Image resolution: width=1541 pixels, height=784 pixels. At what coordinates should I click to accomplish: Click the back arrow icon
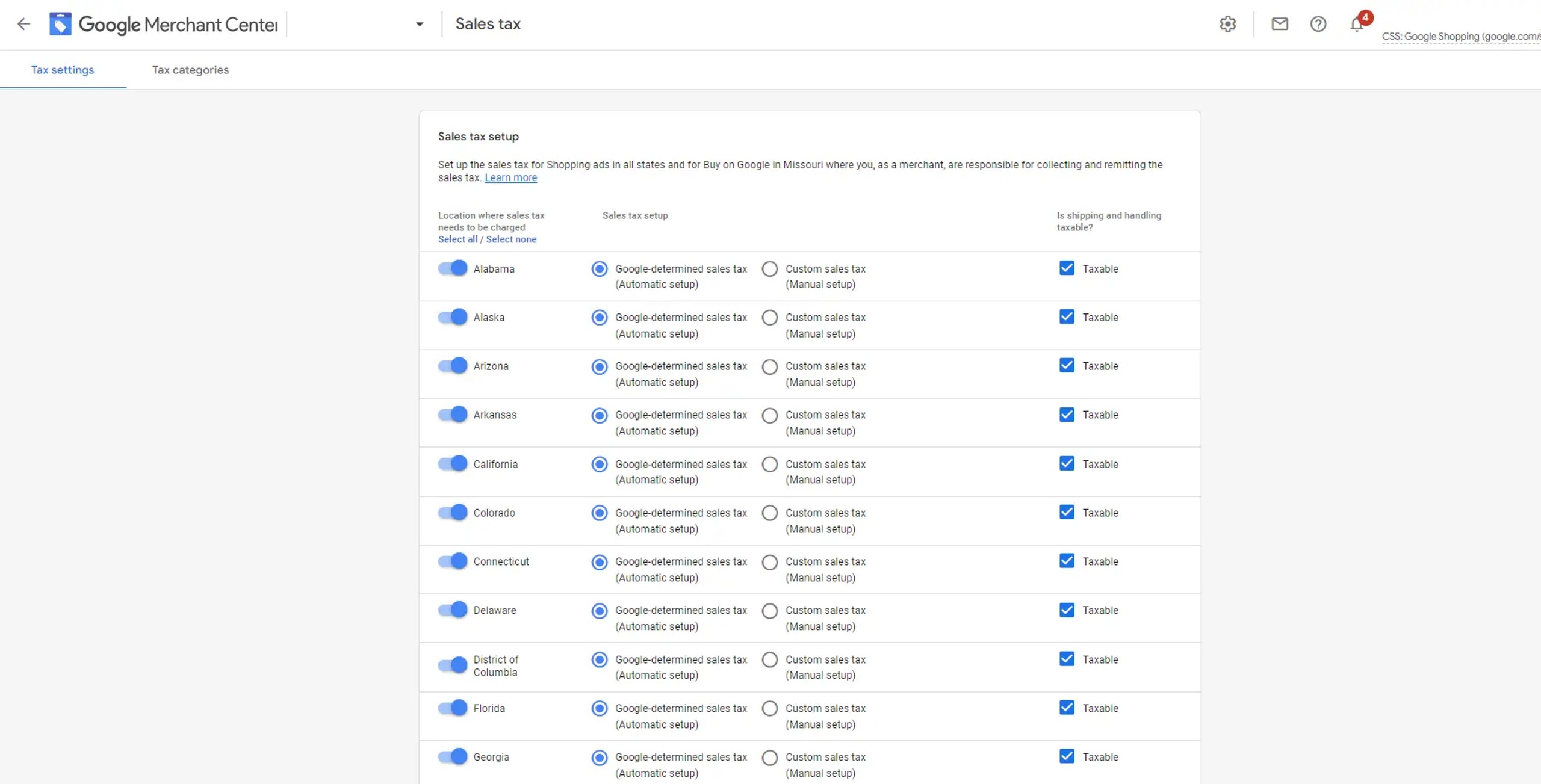23,24
